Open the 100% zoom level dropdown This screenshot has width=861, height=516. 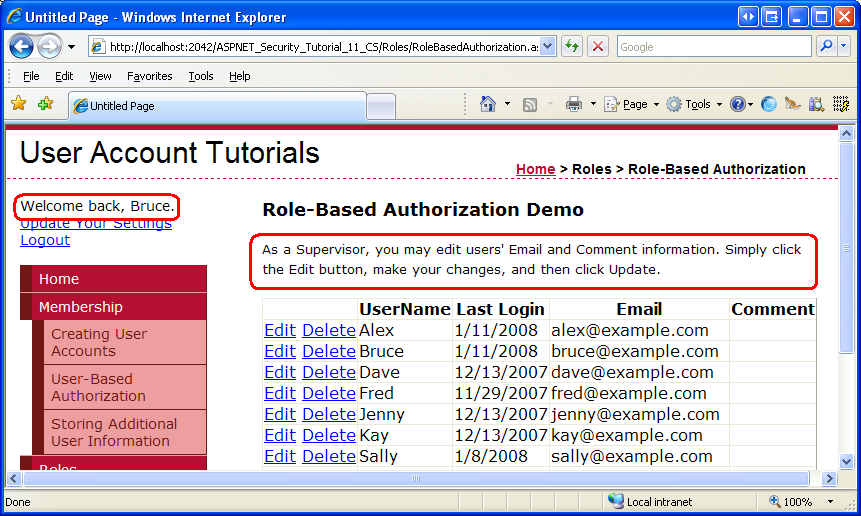(x=830, y=502)
